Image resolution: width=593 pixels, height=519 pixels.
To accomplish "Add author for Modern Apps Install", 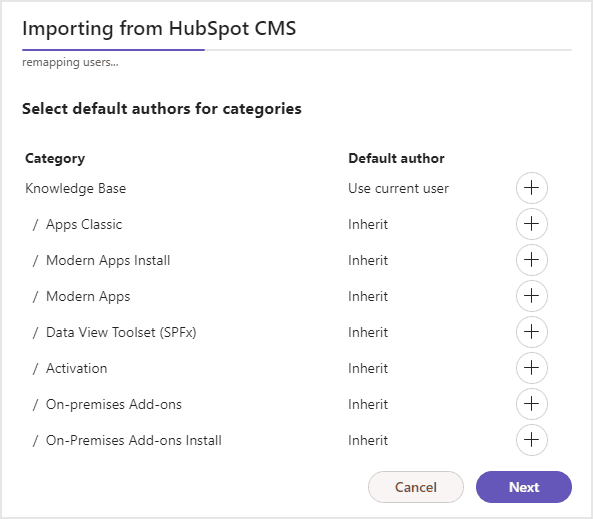I will pyautogui.click(x=531, y=260).
